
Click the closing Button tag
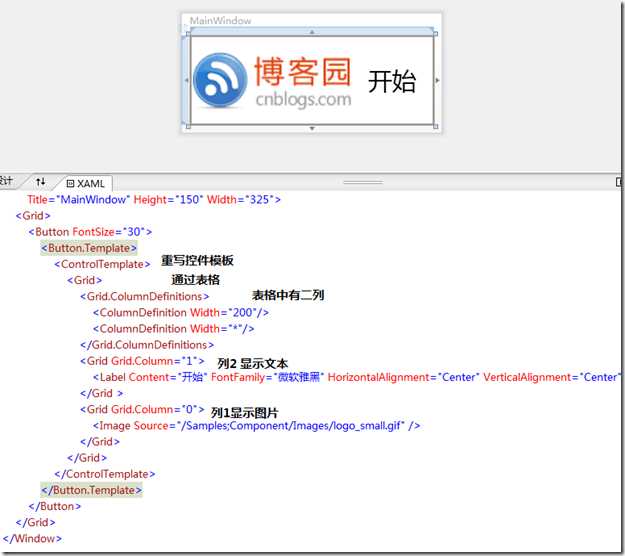(55, 506)
